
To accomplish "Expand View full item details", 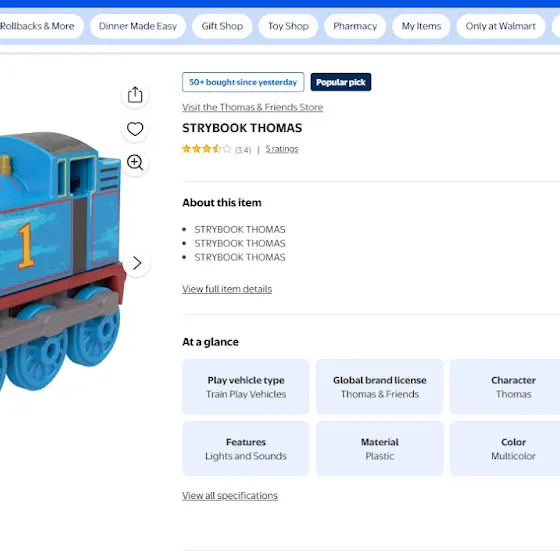I will click(227, 289).
